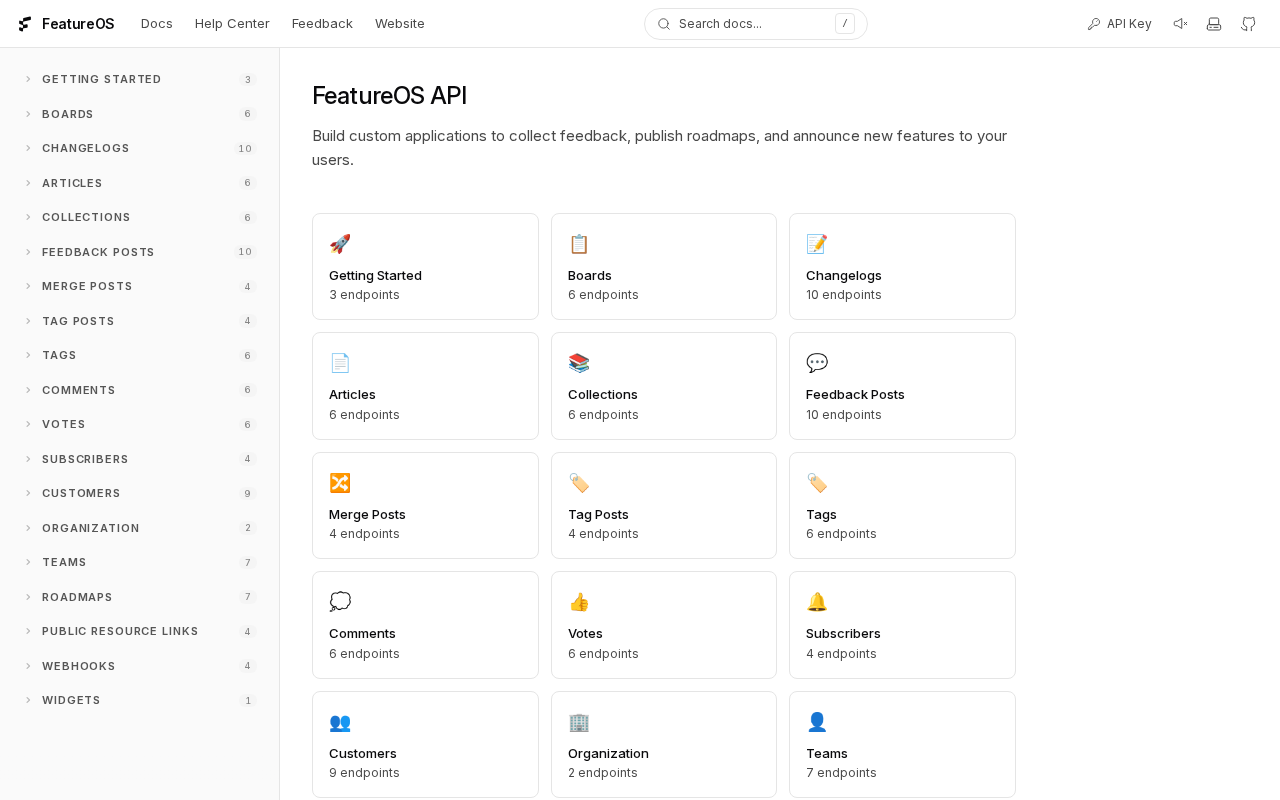Click the printer icon in header
1280x800 pixels.
[1214, 24]
